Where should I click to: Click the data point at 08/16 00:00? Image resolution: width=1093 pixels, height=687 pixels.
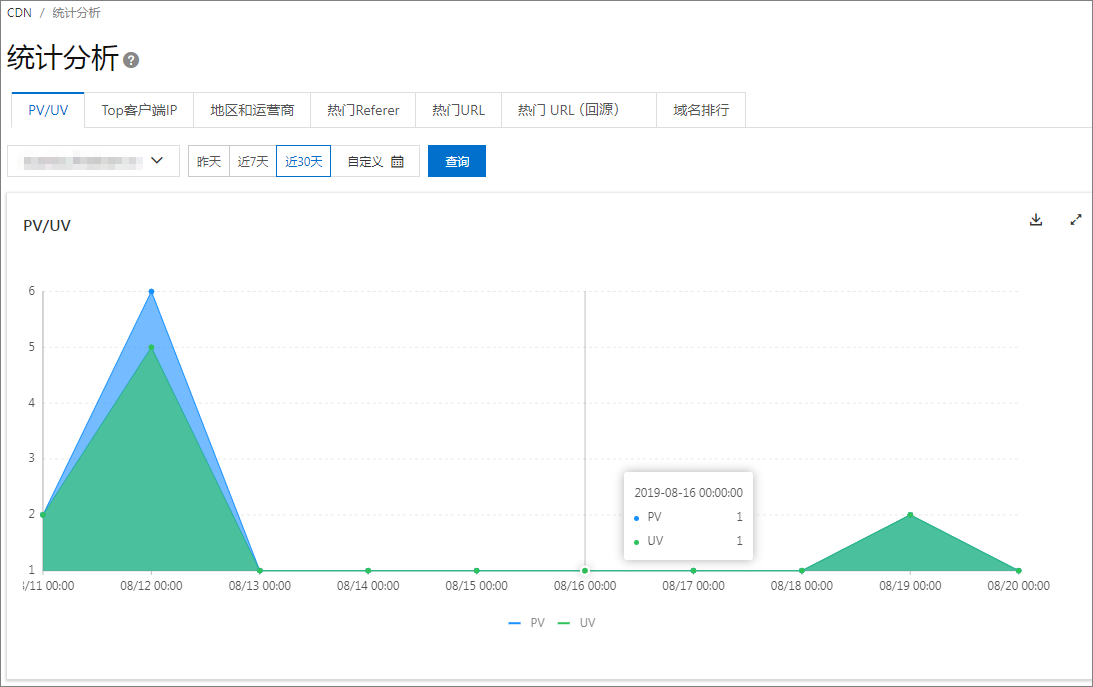pyautogui.click(x=585, y=571)
